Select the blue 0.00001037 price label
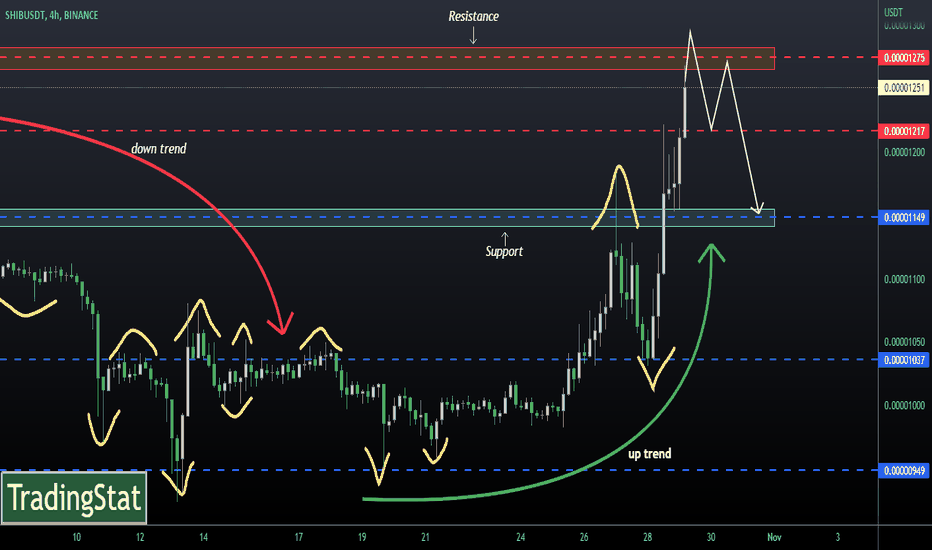This screenshot has height=550, width=932. pyautogui.click(x=904, y=360)
